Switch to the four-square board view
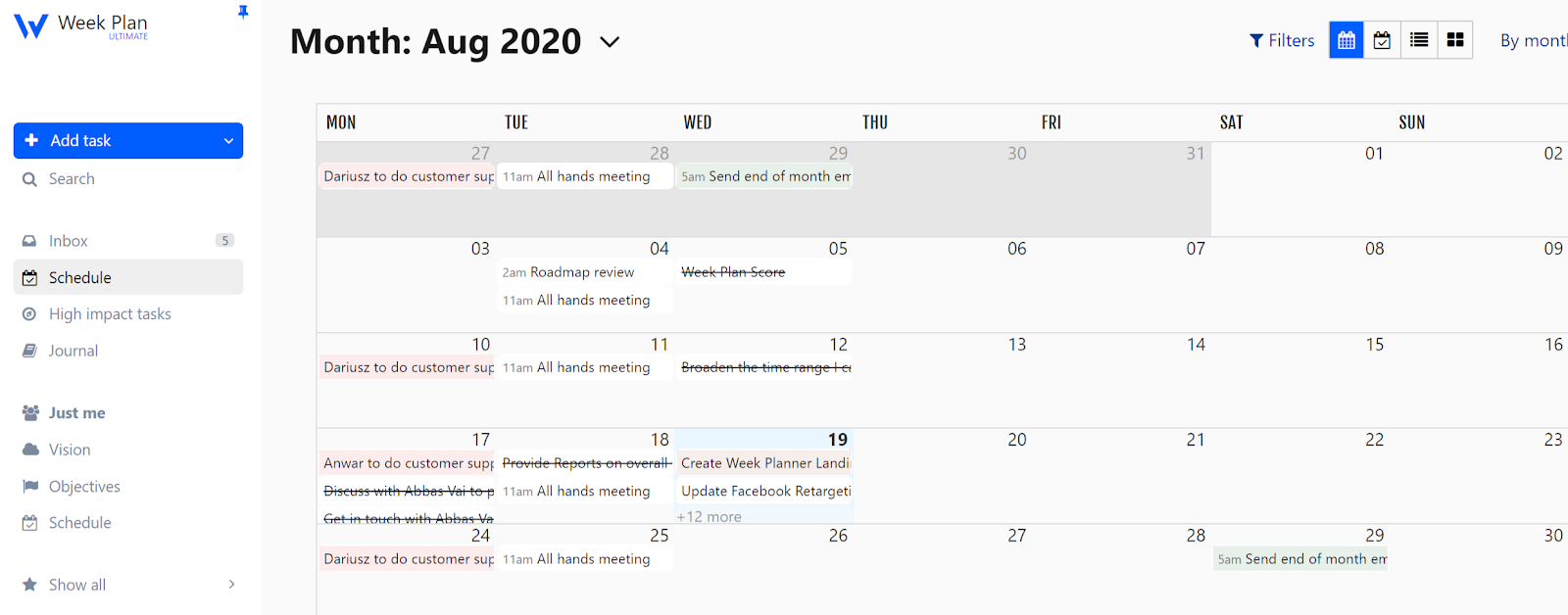Image resolution: width=1568 pixels, height=615 pixels. 1455,40
